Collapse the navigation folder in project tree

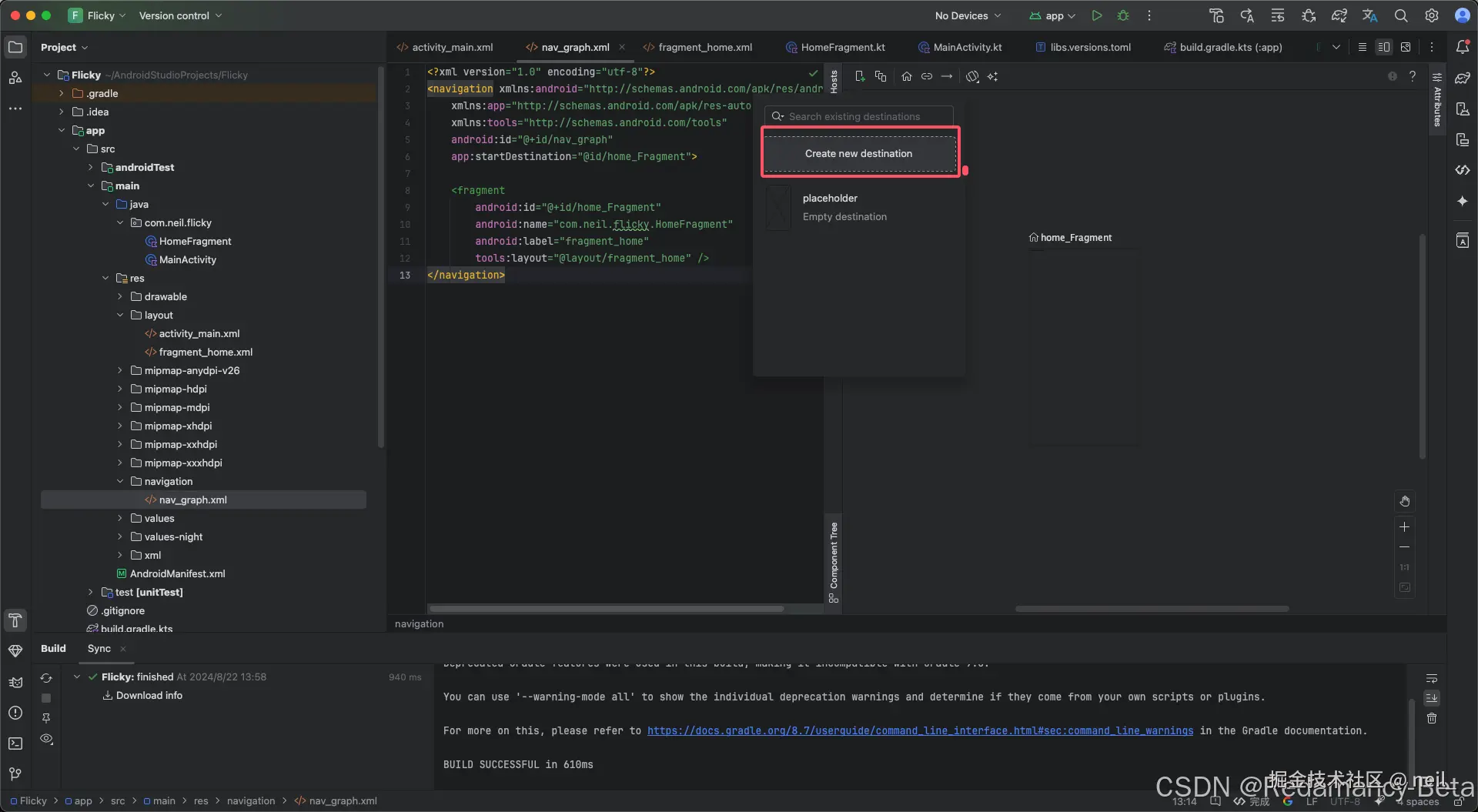[120, 481]
